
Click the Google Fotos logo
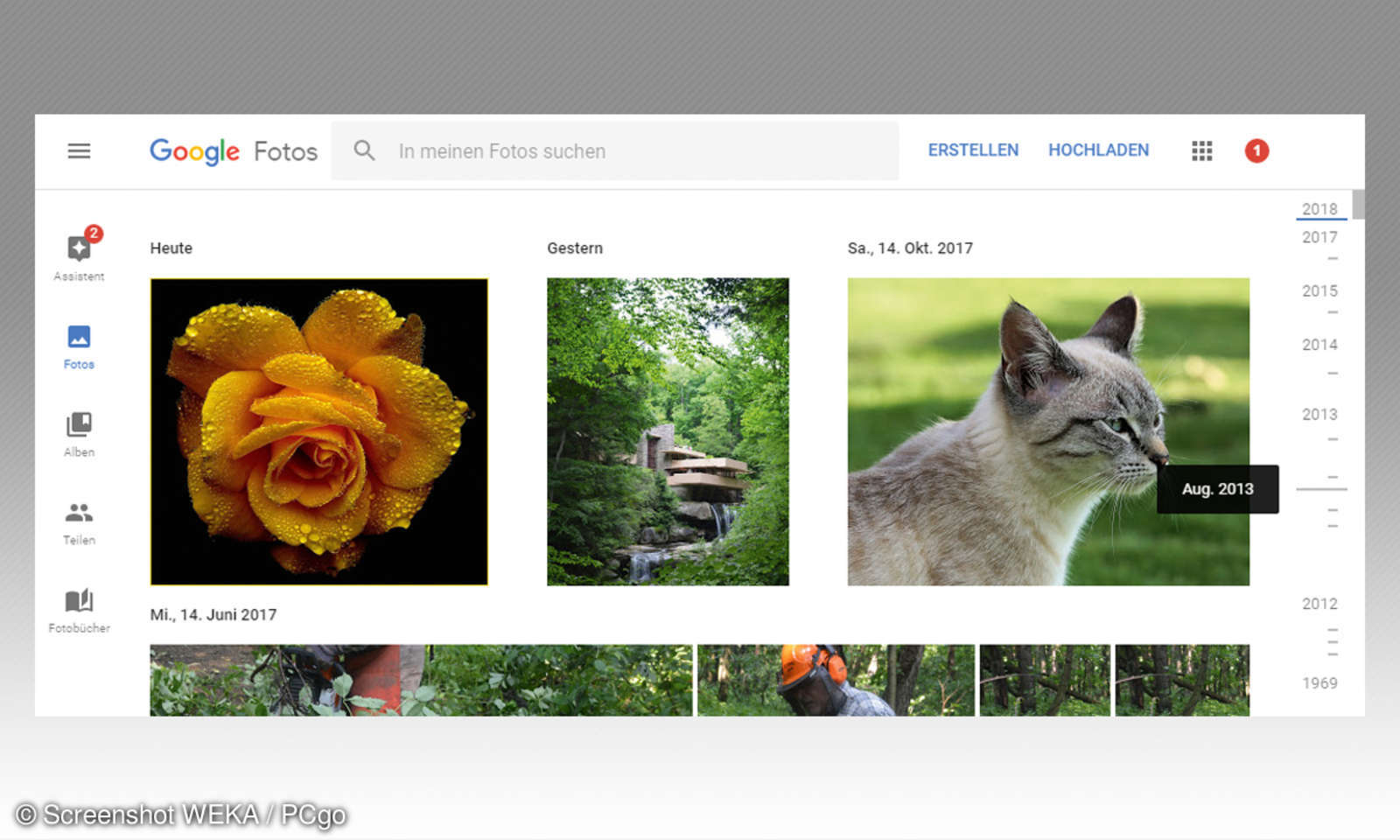point(233,150)
